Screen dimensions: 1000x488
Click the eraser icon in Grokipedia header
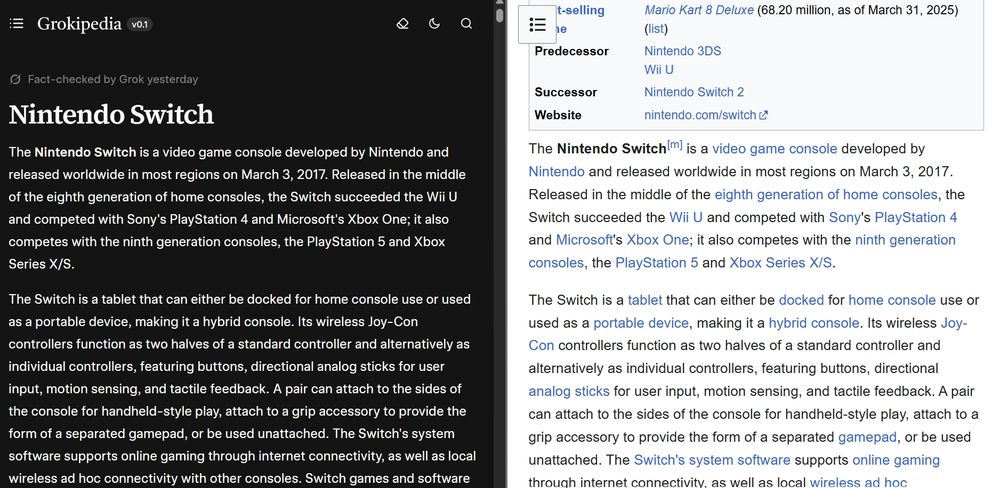click(402, 24)
